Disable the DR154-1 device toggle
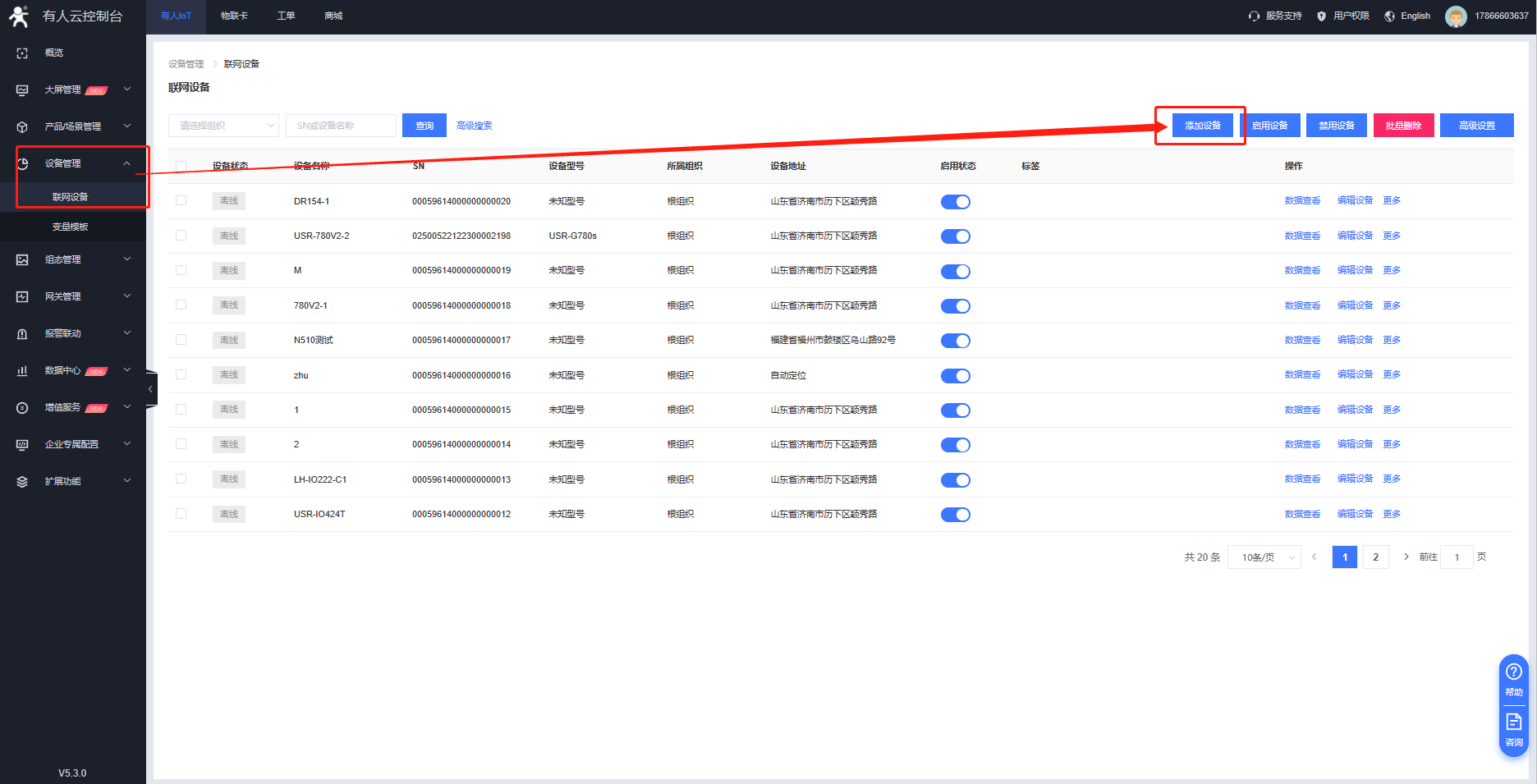1537x784 pixels. pos(955,202)
